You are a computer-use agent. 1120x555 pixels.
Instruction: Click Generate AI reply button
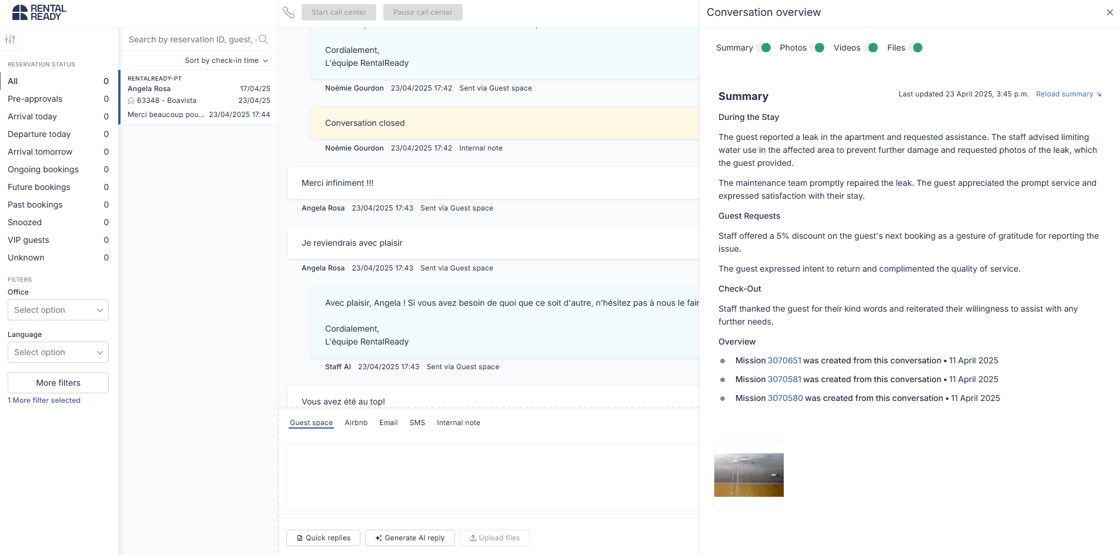coord(409,538)
